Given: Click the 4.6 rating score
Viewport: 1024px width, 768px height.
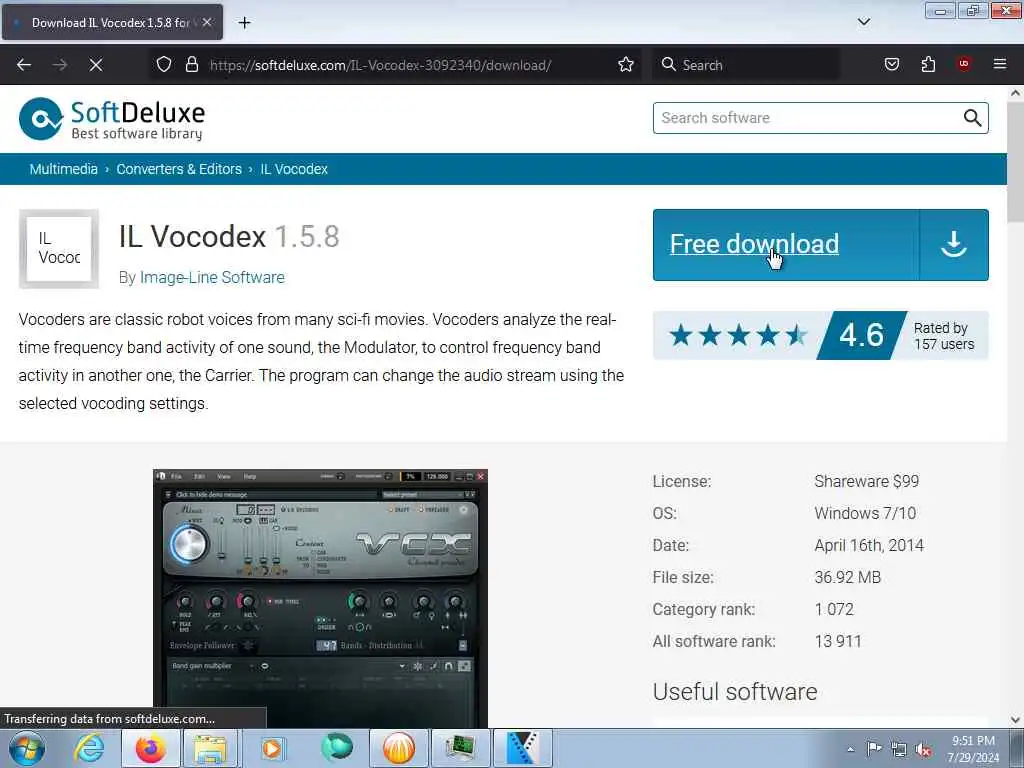Looking at the screenshot, I should click(x=861, y=335).
